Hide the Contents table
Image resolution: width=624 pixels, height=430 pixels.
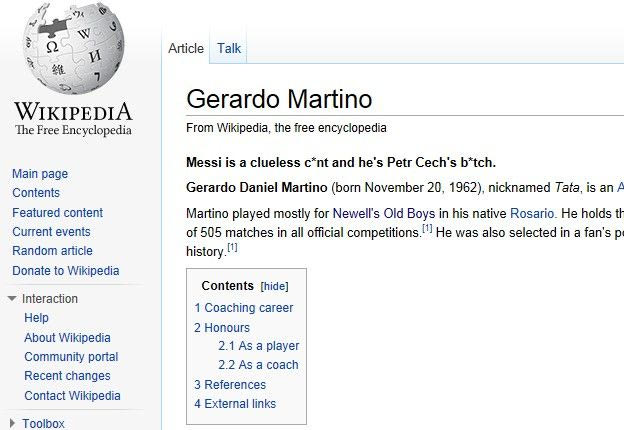coord(274,286)
